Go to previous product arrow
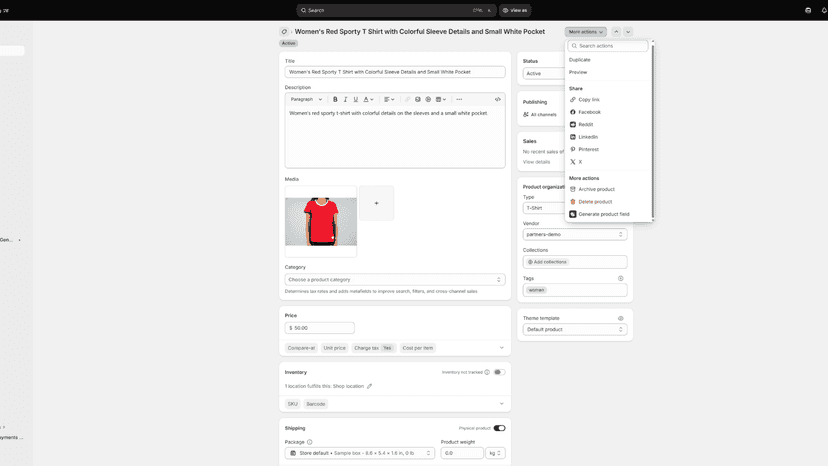The width and height of the screenshot is (828, 466). (616, 32)
